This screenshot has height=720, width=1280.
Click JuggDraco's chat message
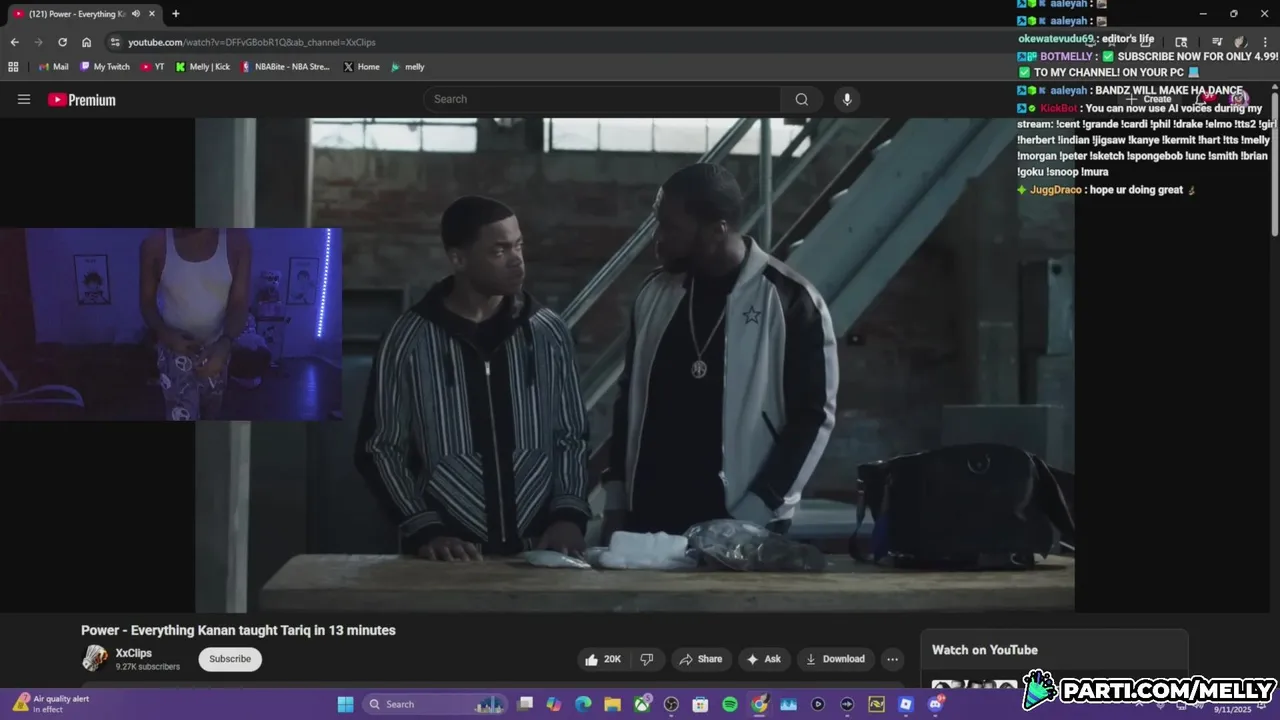1106,190
